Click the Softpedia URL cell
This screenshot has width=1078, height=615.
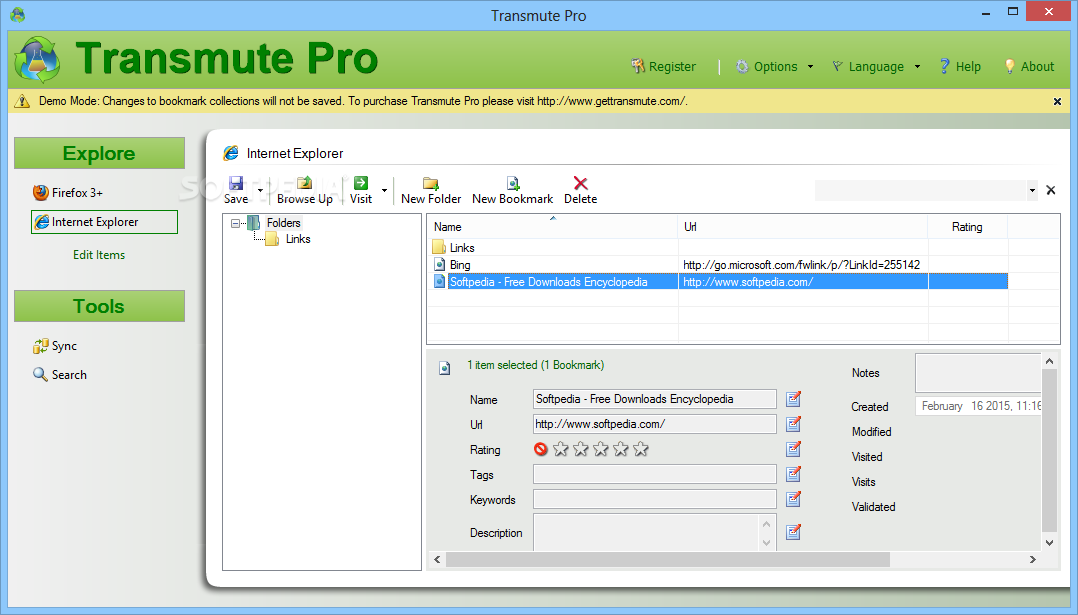pyautogui.click(x=802, y=282)
